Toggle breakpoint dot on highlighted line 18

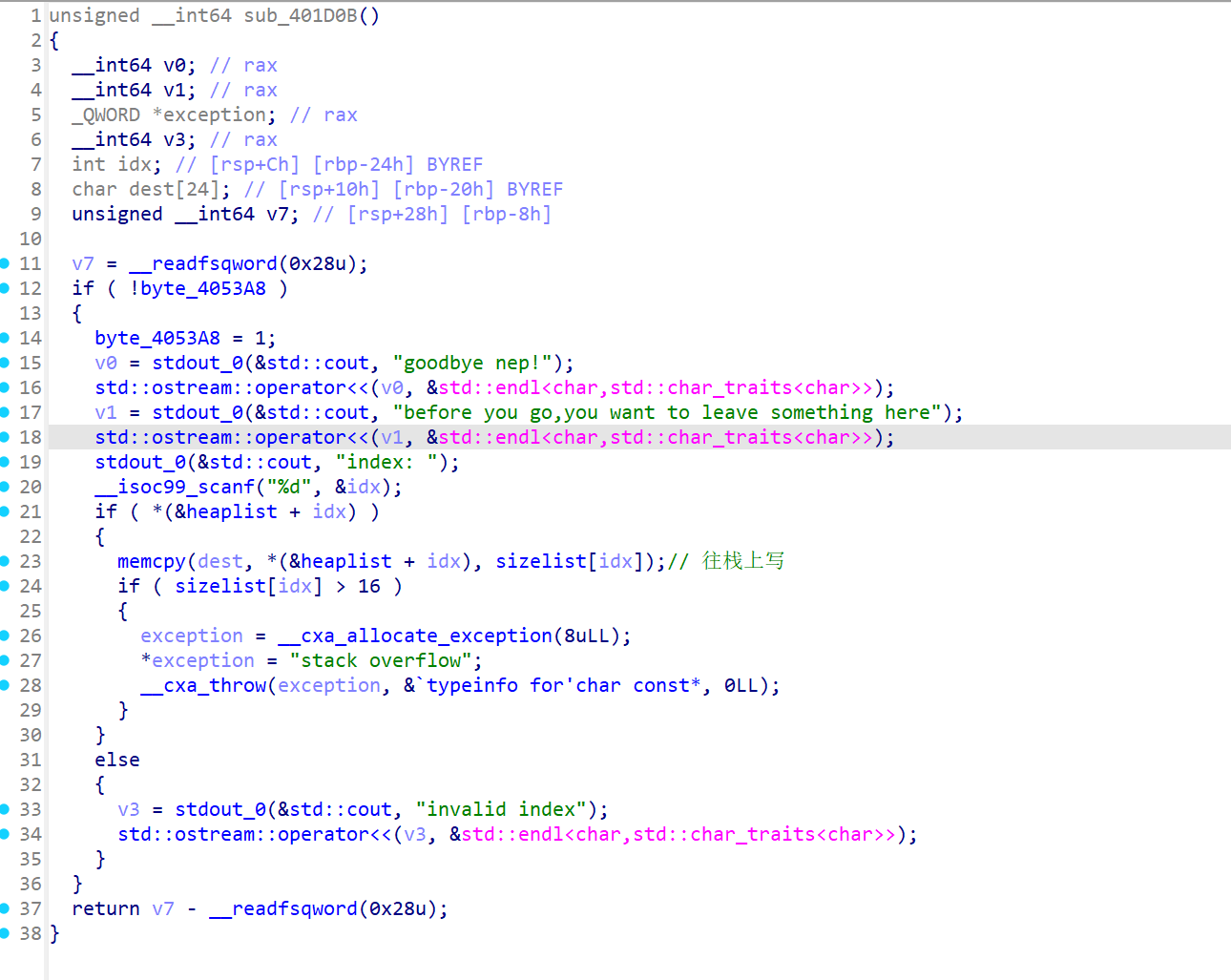tap(5, 436)
